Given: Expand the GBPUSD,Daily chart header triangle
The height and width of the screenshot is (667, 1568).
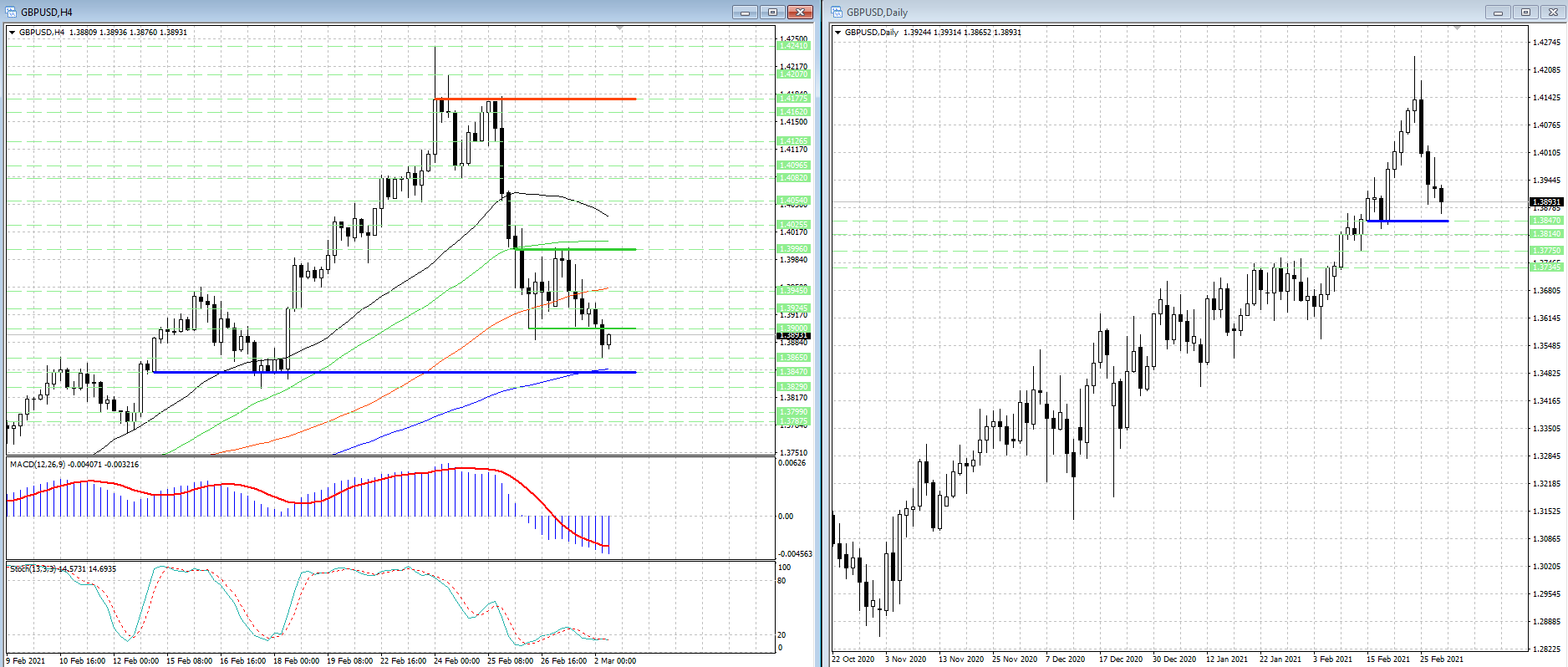Looking at the screenshot, I should coord(837,33).
